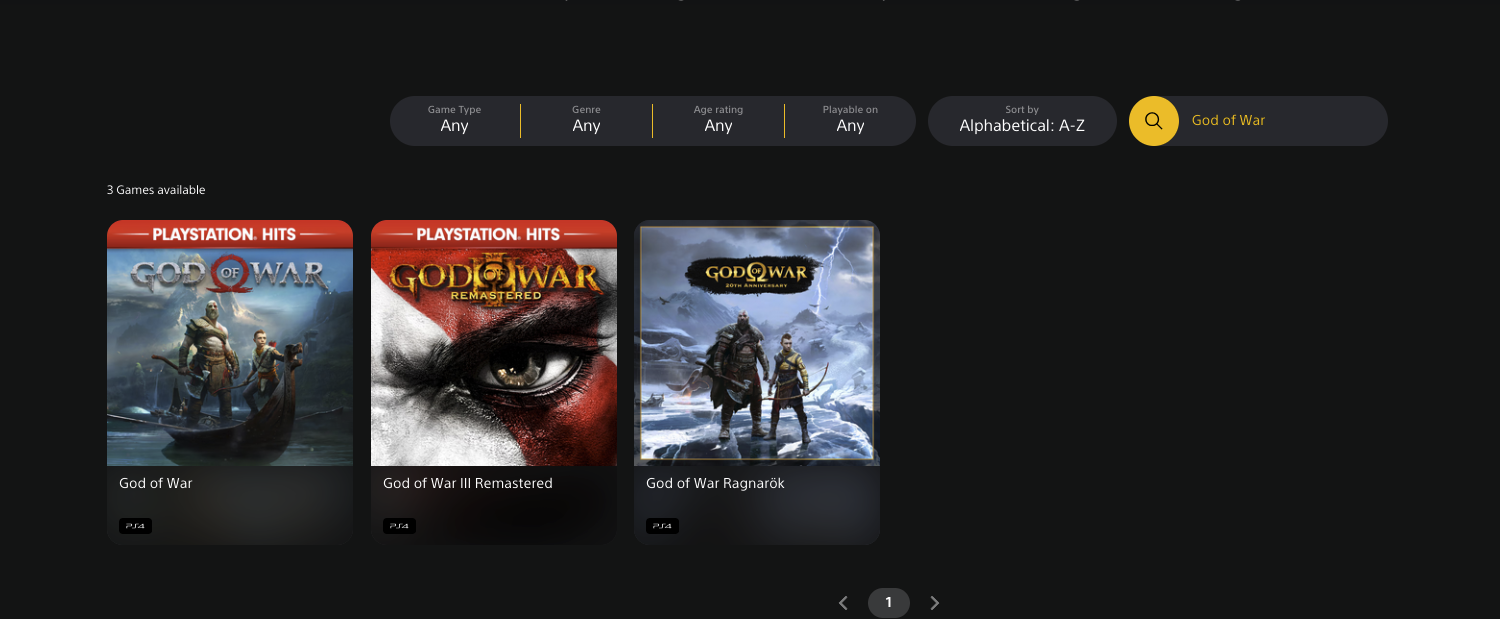Image resolution: width=1500 pixels, height=619 pixels.
Task: Click the God of War III Remastered title
Action: 468,483
